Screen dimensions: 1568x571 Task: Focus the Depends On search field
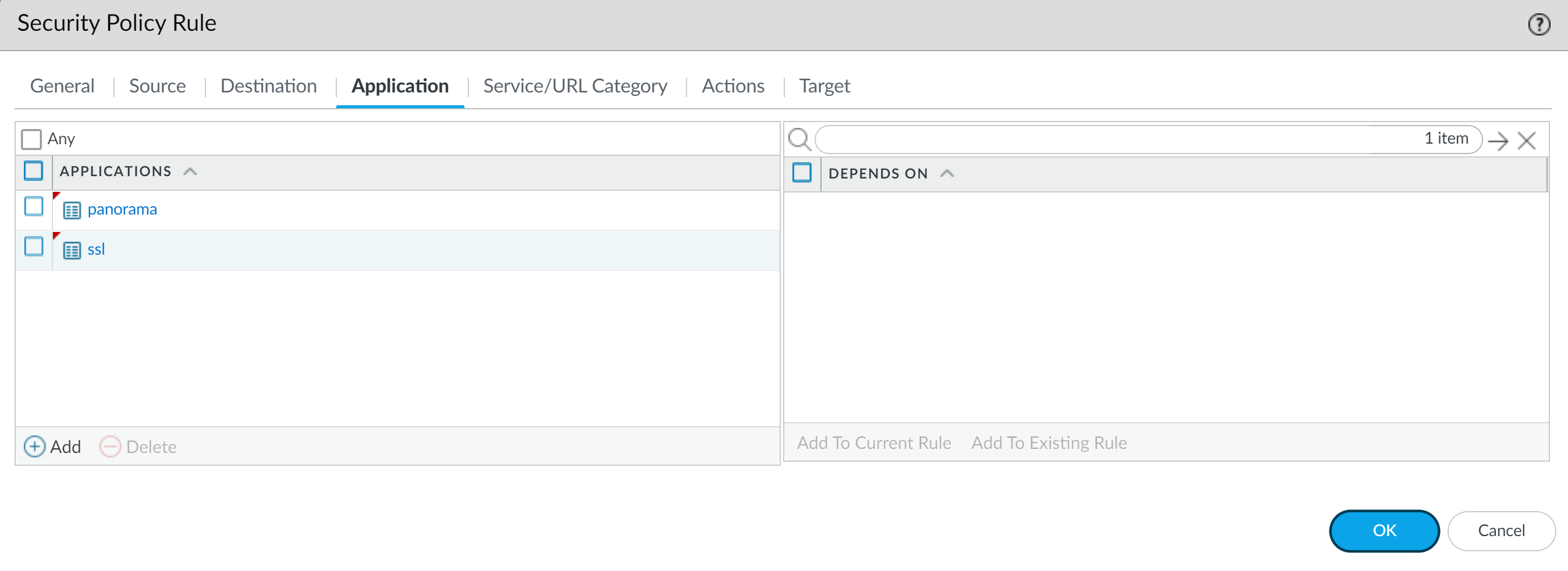1114,139
